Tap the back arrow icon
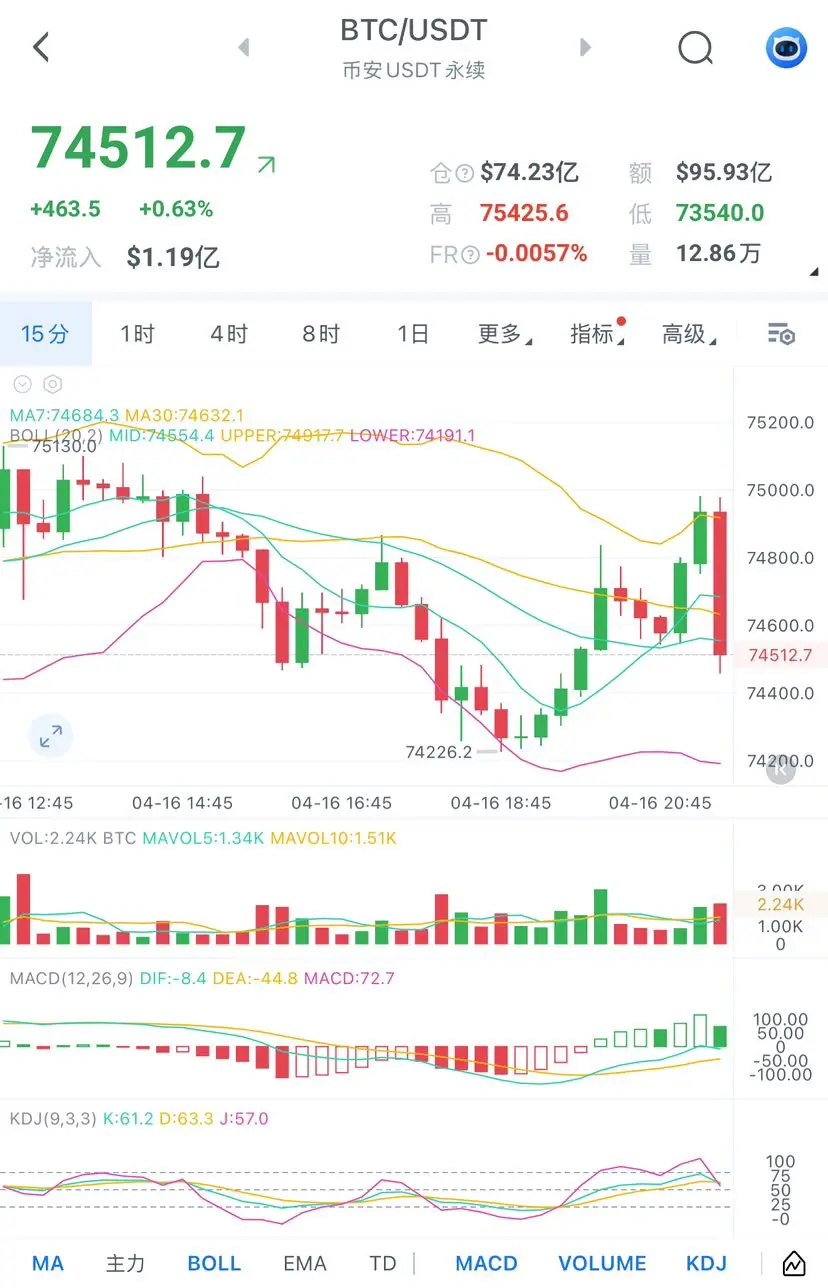This screenshot has height=1288, width=828. 41,47
